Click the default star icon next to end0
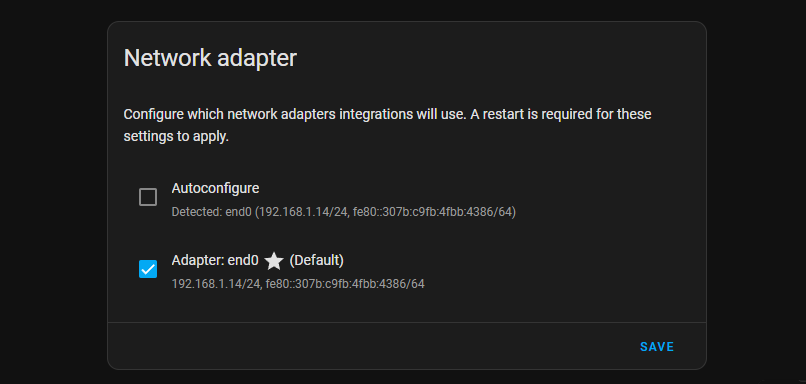Screen dimensions: 806x384 pyautogui.click(x=274, y=261)
